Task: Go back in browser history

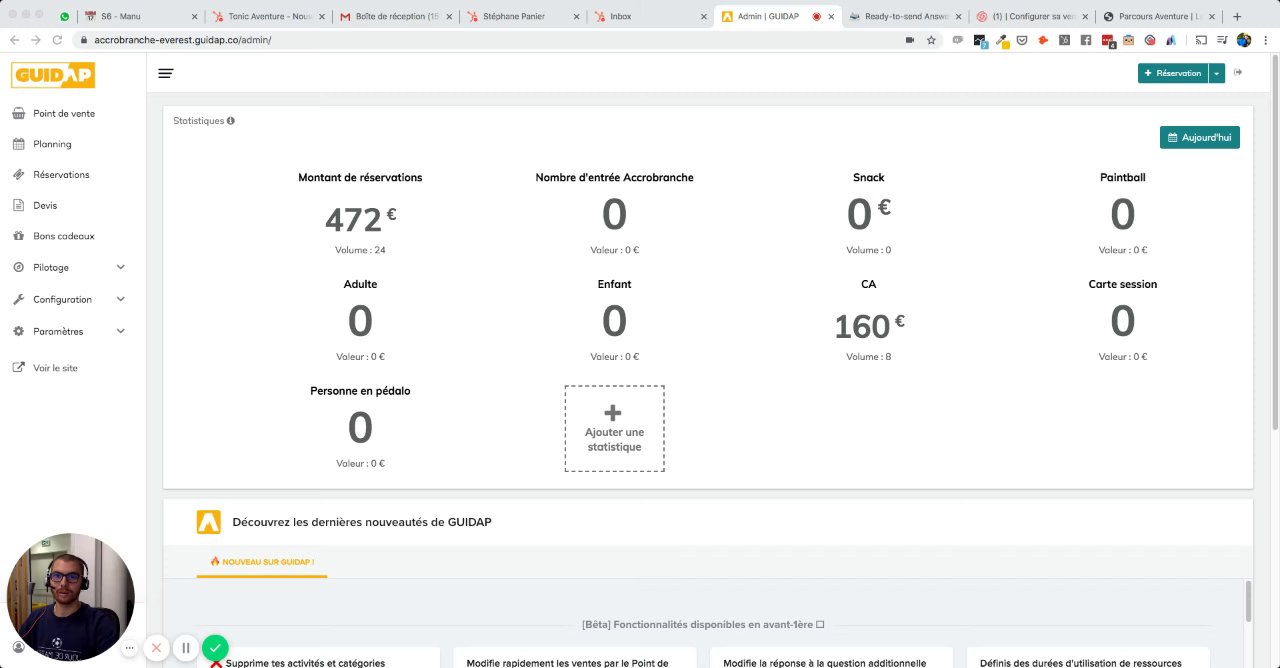Action: [14, 40]
